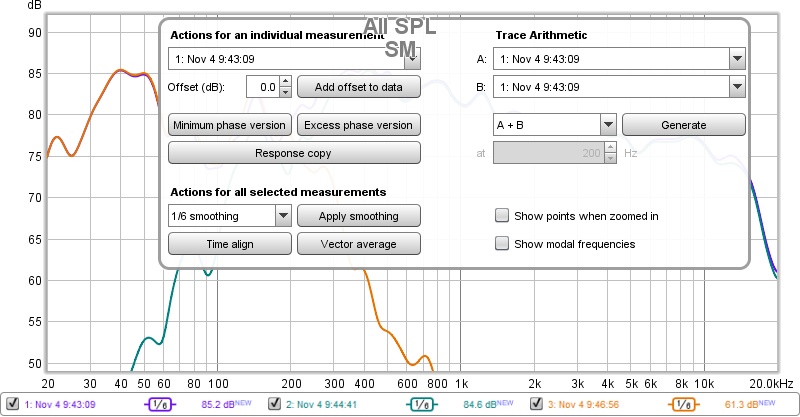Image resolution: width=800 pixels, height=417 pixels.
Task: Toggle 1/6 smoothing icon for measurement 2
Action: [x=421, y=405]
